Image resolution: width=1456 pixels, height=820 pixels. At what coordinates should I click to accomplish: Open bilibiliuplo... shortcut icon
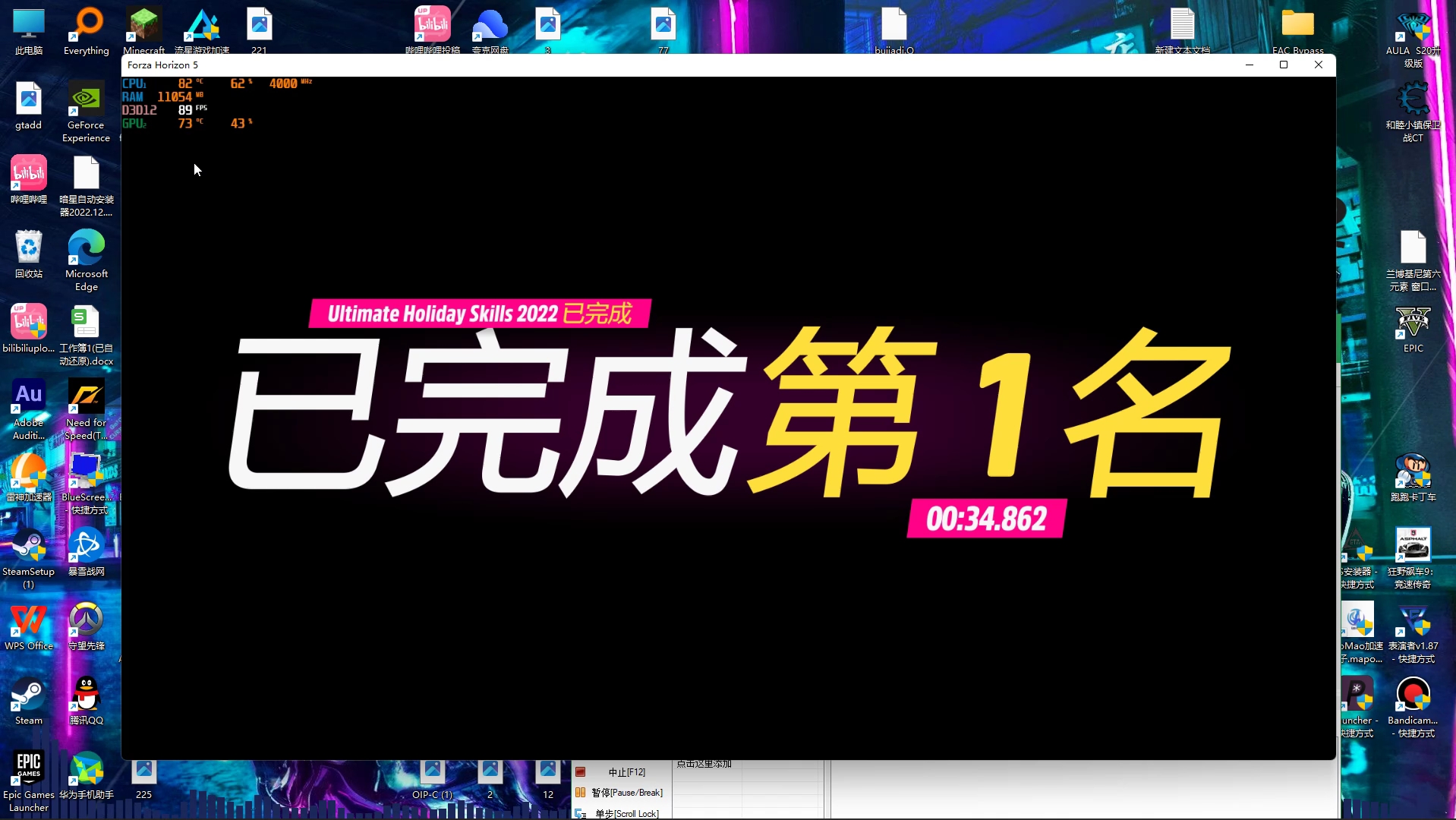pyautogui.click(x=29, y=330)
